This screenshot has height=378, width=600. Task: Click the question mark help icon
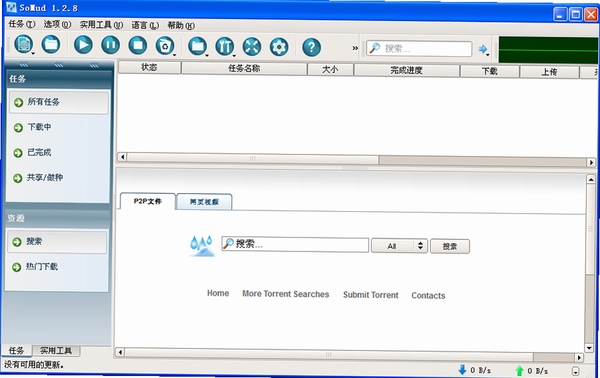click(311, 47)
